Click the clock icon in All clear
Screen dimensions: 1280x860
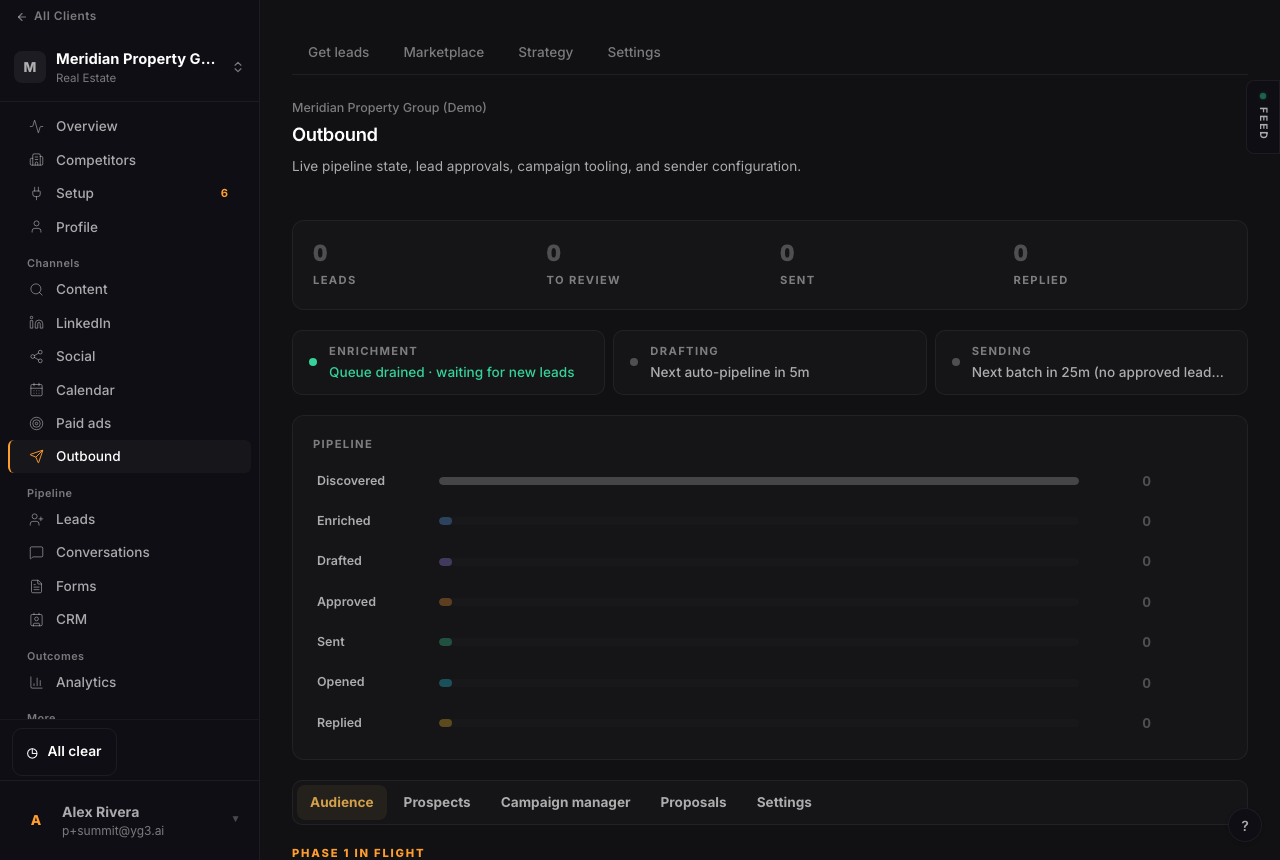click(x=32, y=752)
